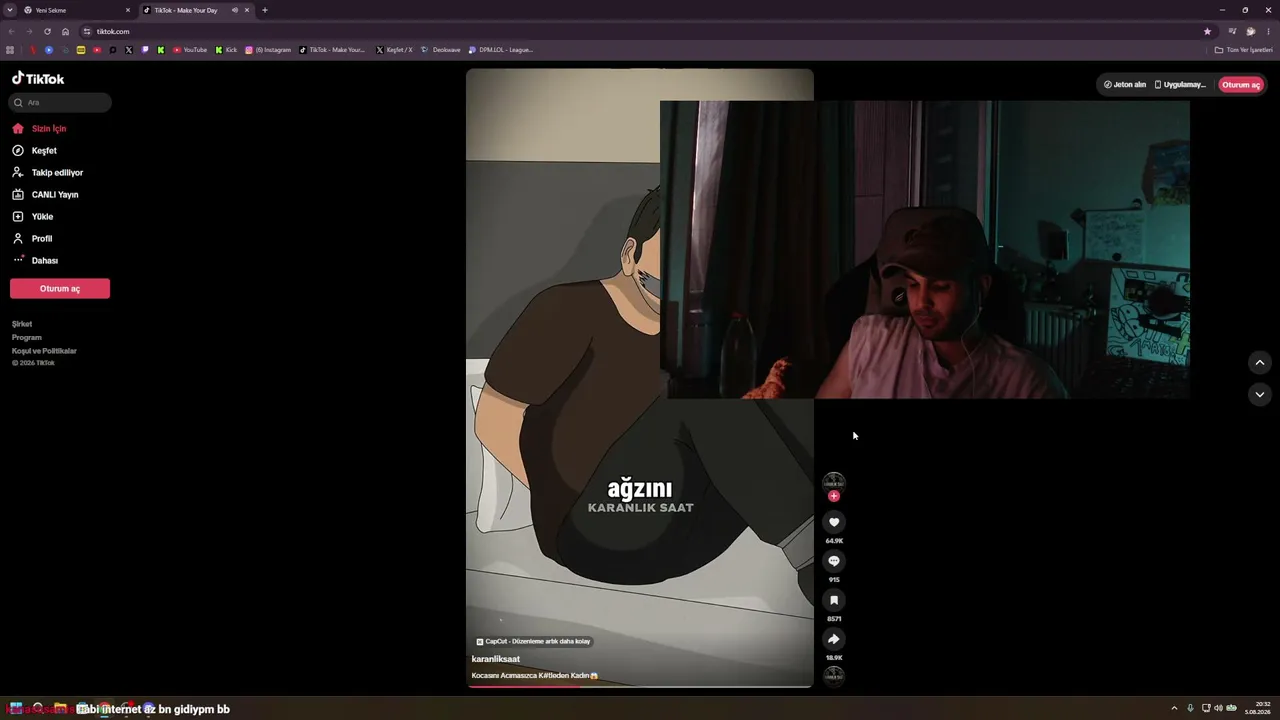Screen dimensions: 1280x720
Task: Open the X icon-only bookmark
Action: pos(129,50)
